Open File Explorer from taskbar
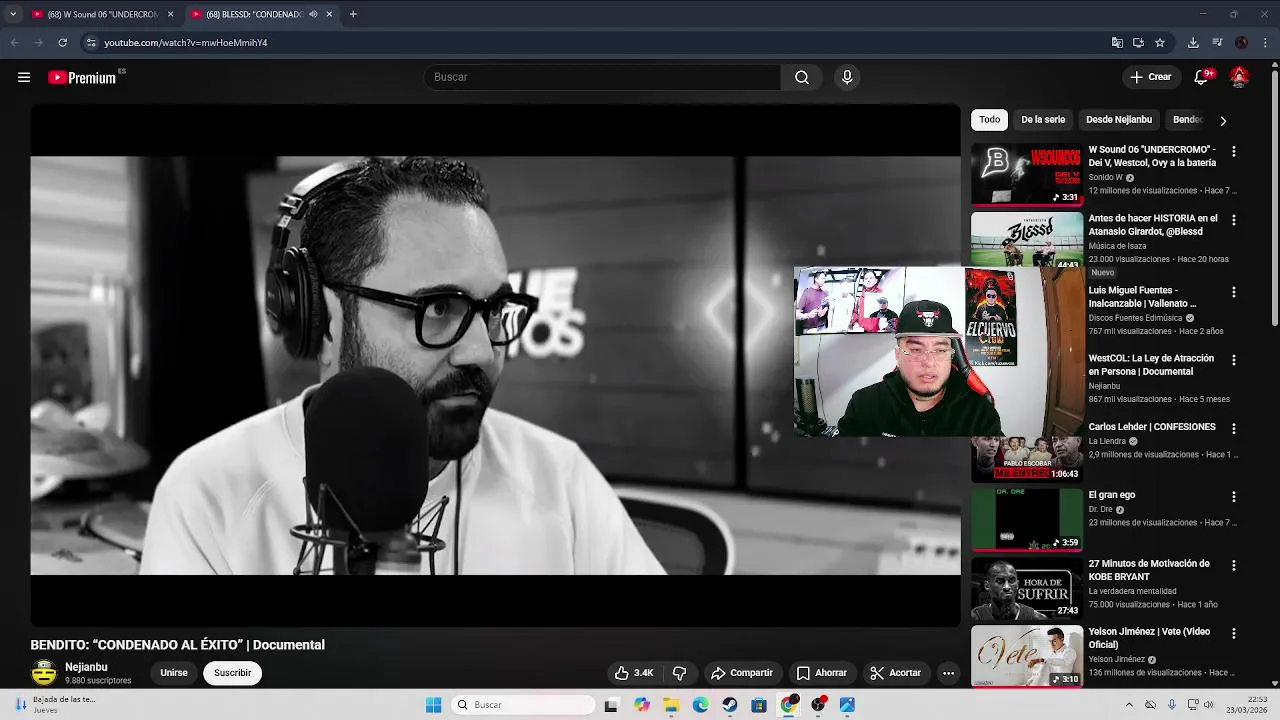 pyautogui.click(x=671, y=705)
